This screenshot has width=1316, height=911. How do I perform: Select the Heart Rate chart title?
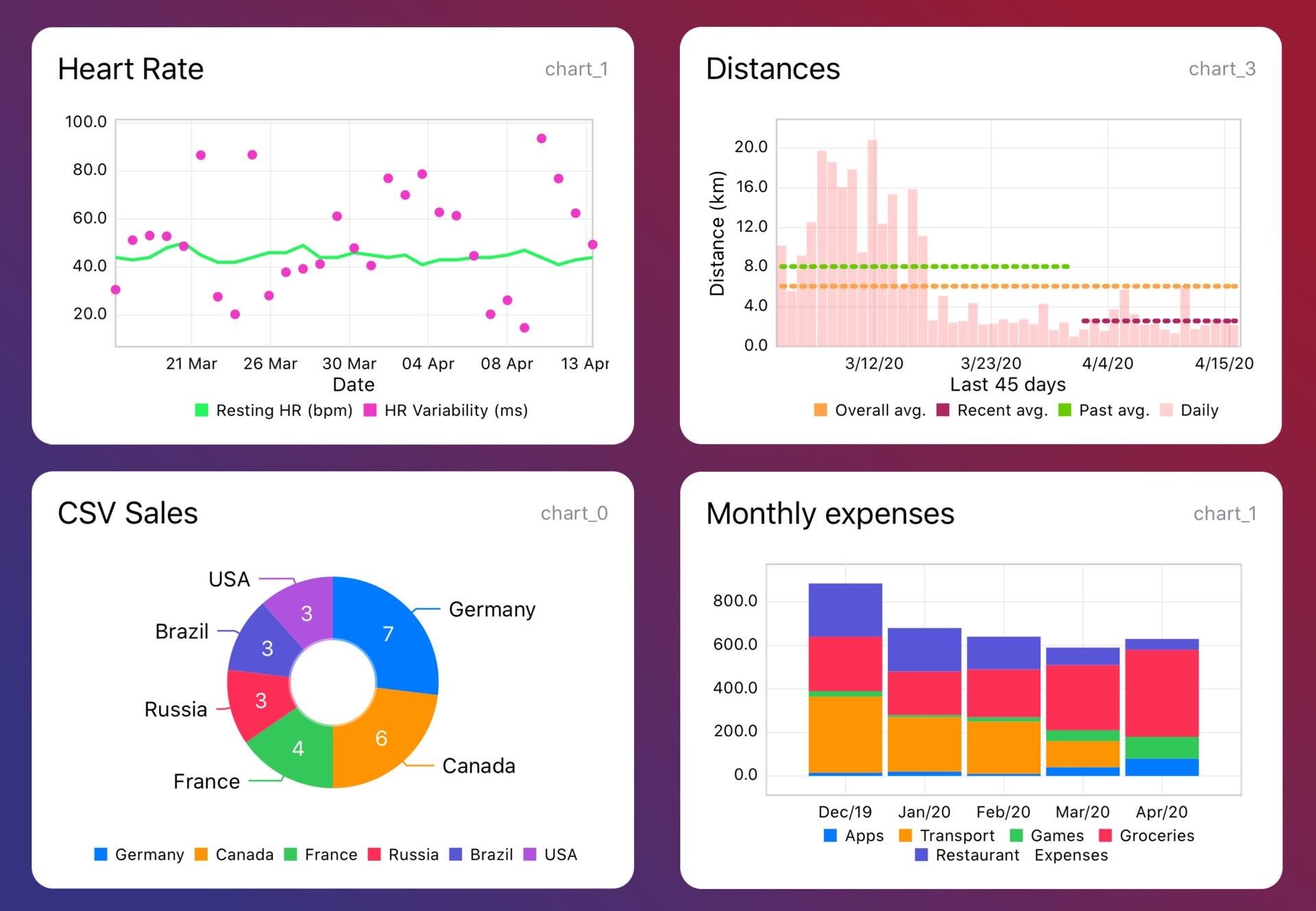pos(131,69)
